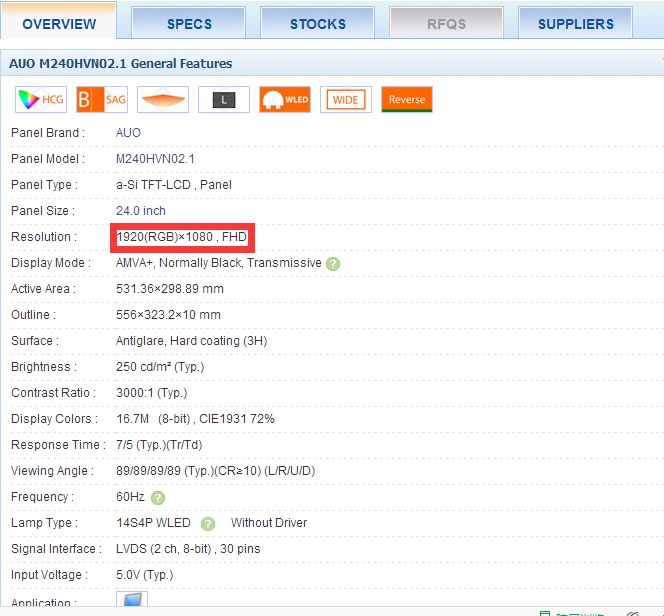This screenshot has height=616, width=664.
Task: Click the 'AUO M240HVN02.1 General Features' heading
Action: (121, 64)
